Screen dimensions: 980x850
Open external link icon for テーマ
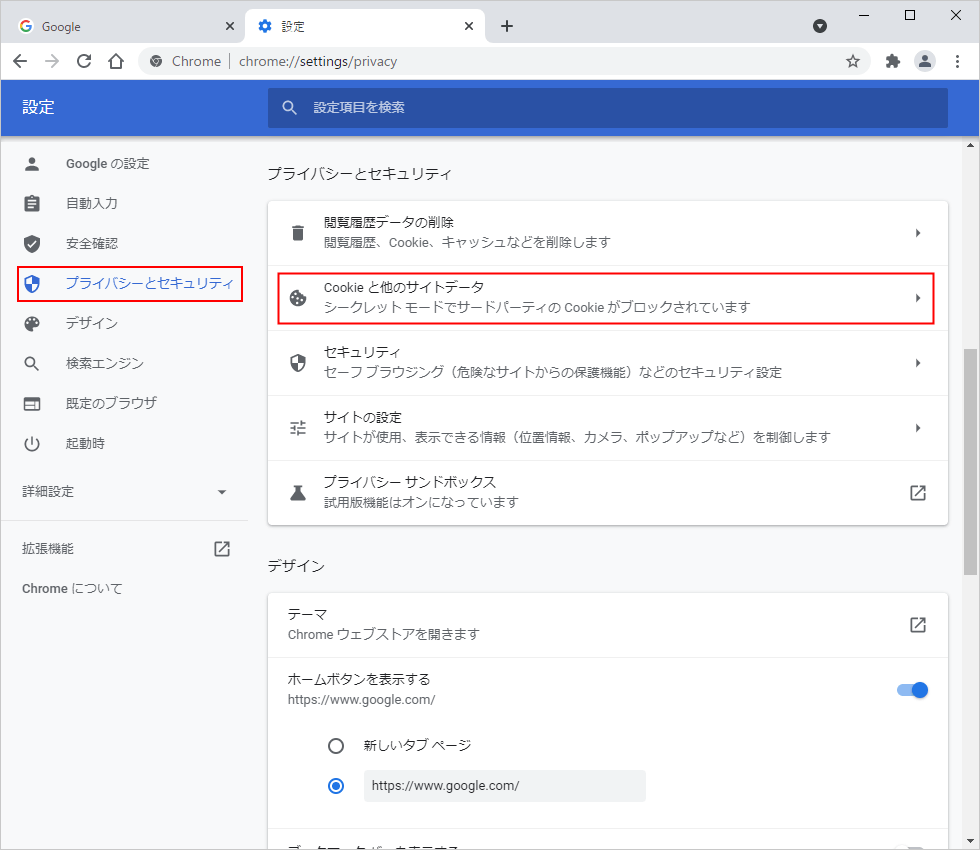(x=918, y=625)
